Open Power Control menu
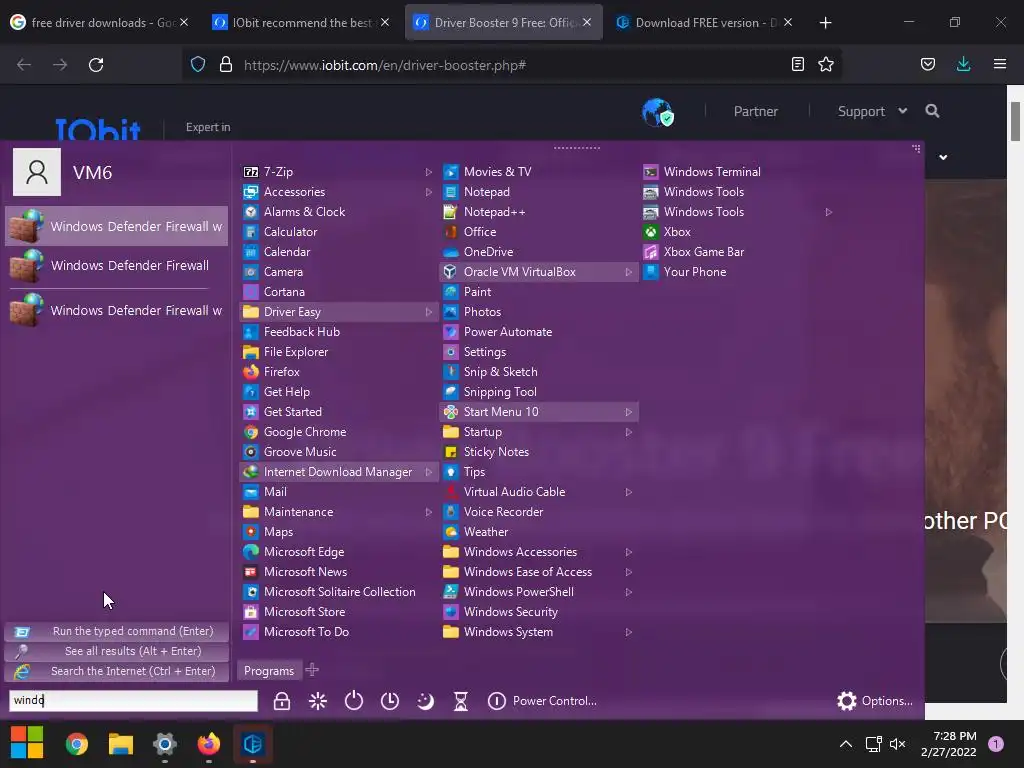Viewport: 1024px width, 768px height. pos(542,701)
